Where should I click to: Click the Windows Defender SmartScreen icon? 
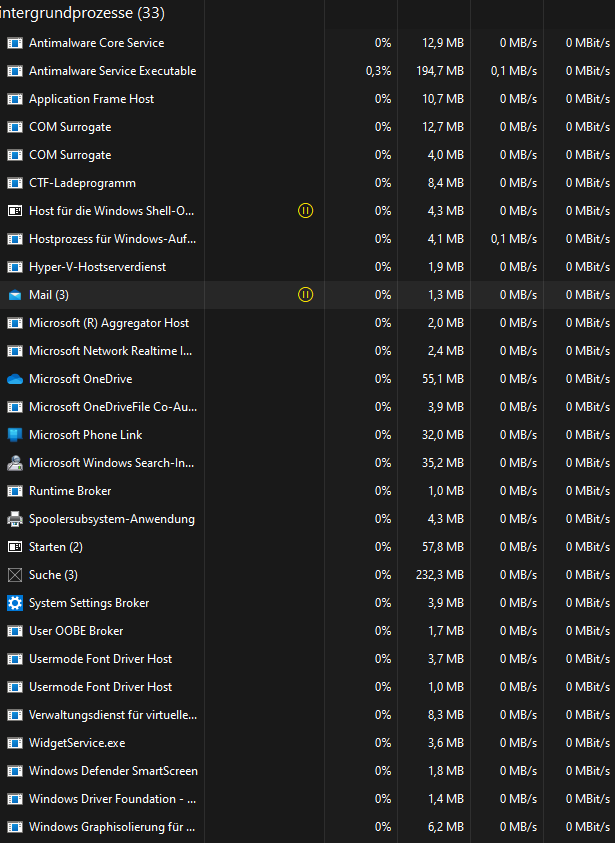point(15,771)
